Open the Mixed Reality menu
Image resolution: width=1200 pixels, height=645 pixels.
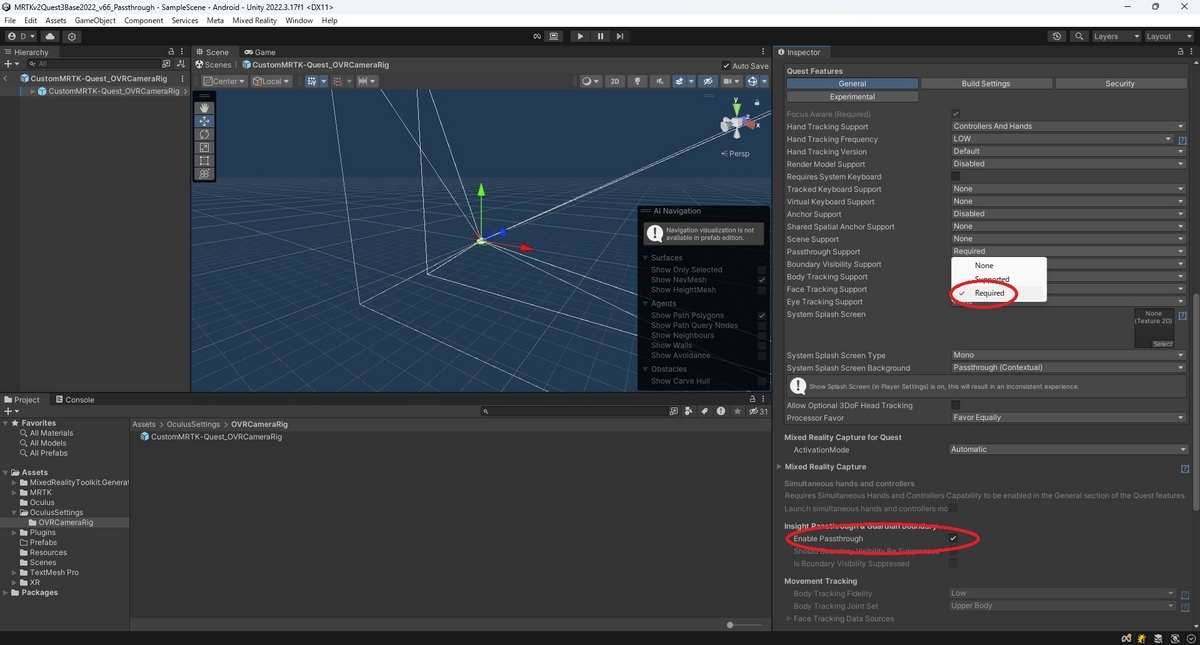click(x=256, y=20)
